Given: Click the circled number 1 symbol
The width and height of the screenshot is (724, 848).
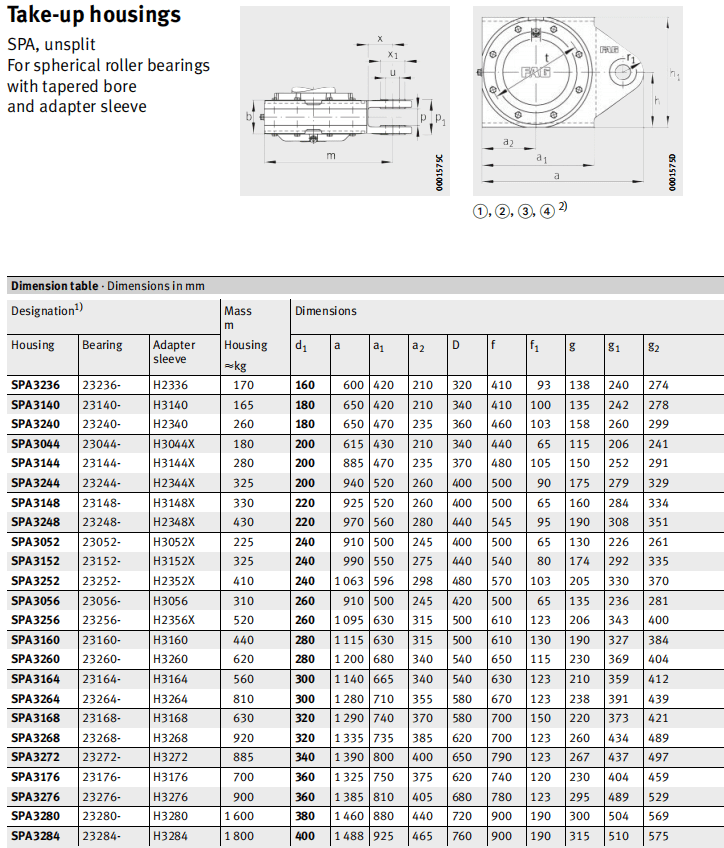Looking at the screenshot, I should 481,212.
